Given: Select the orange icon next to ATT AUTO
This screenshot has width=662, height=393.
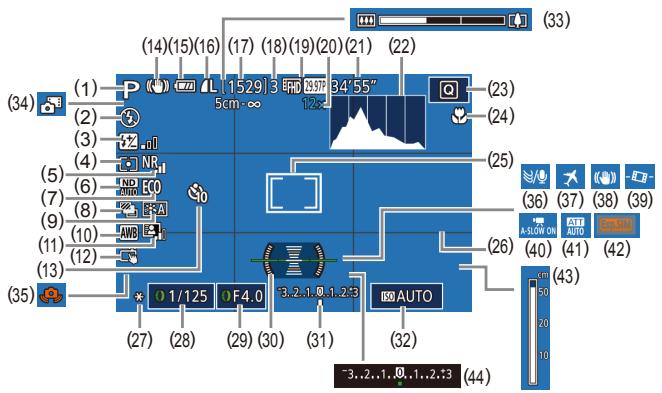Looking at the screenshot, I should tap(616, 225).
